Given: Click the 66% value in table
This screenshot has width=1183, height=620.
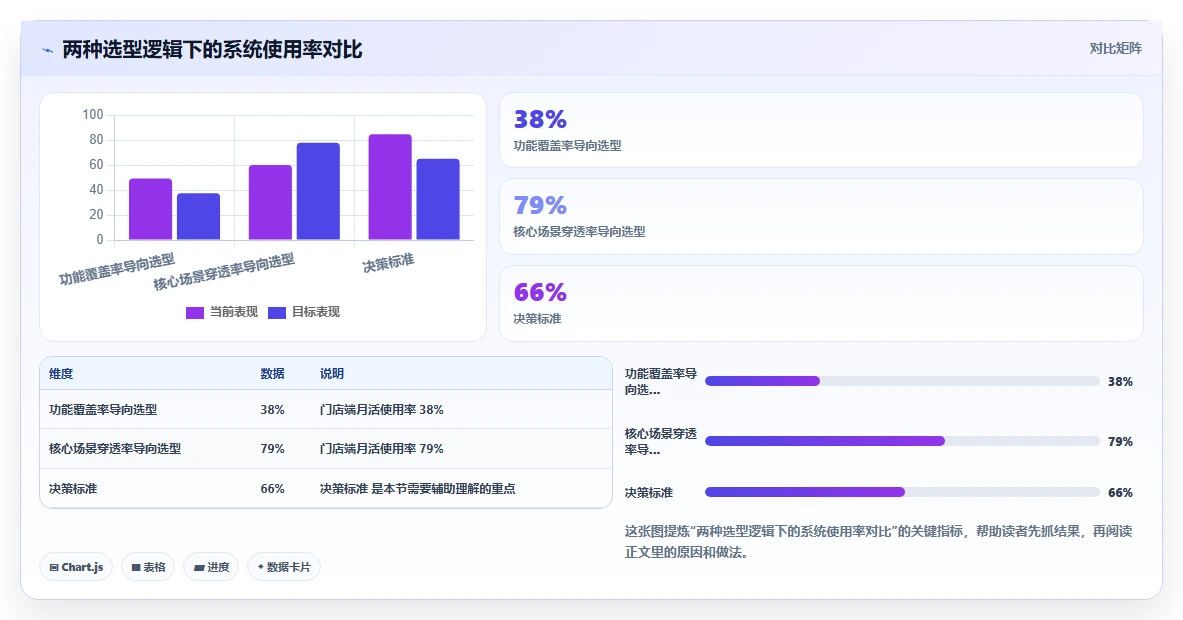Looking at the screenshot, I should tap(272, 489).
